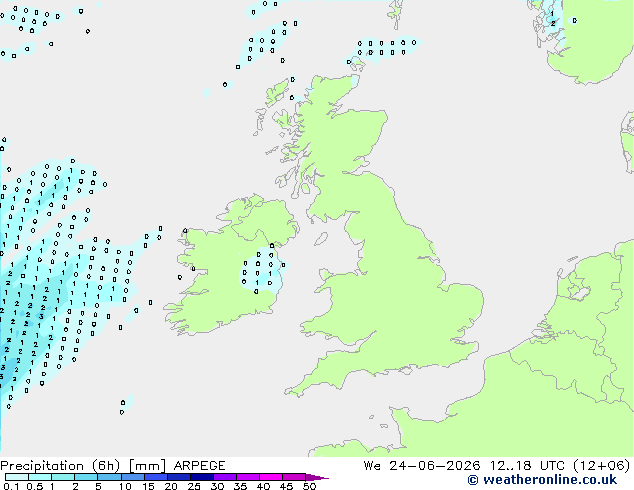The width and height of the screenshot is (634, 490).
Task: Click the '10' legend scale label
Action: pos(125,486)
